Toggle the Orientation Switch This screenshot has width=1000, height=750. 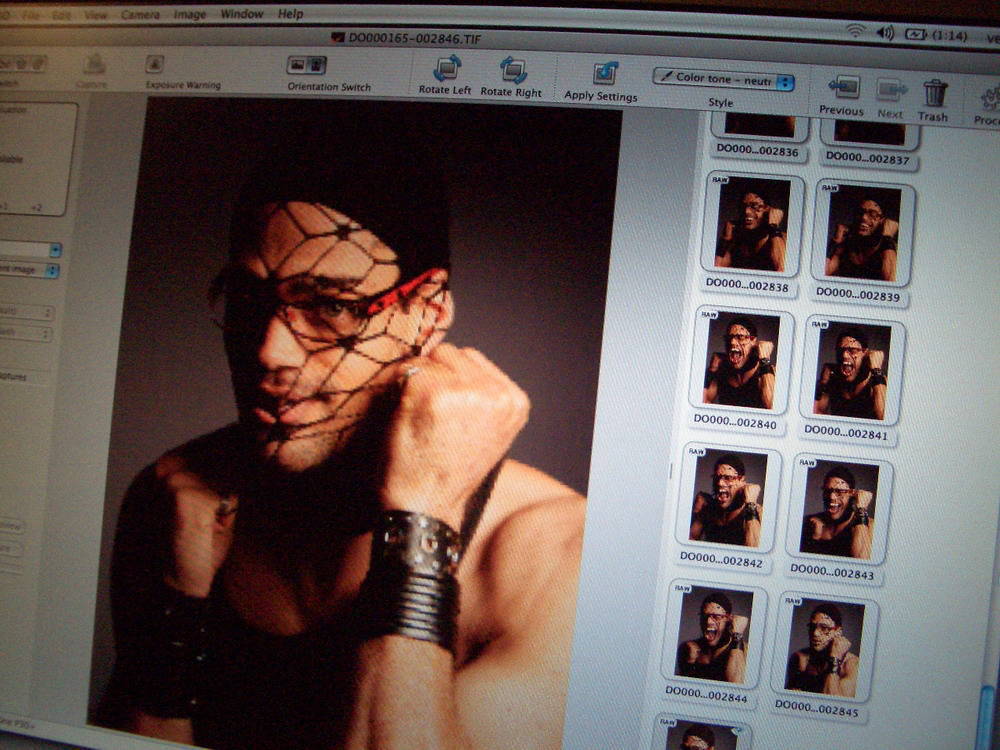click(x=307, y=65)
